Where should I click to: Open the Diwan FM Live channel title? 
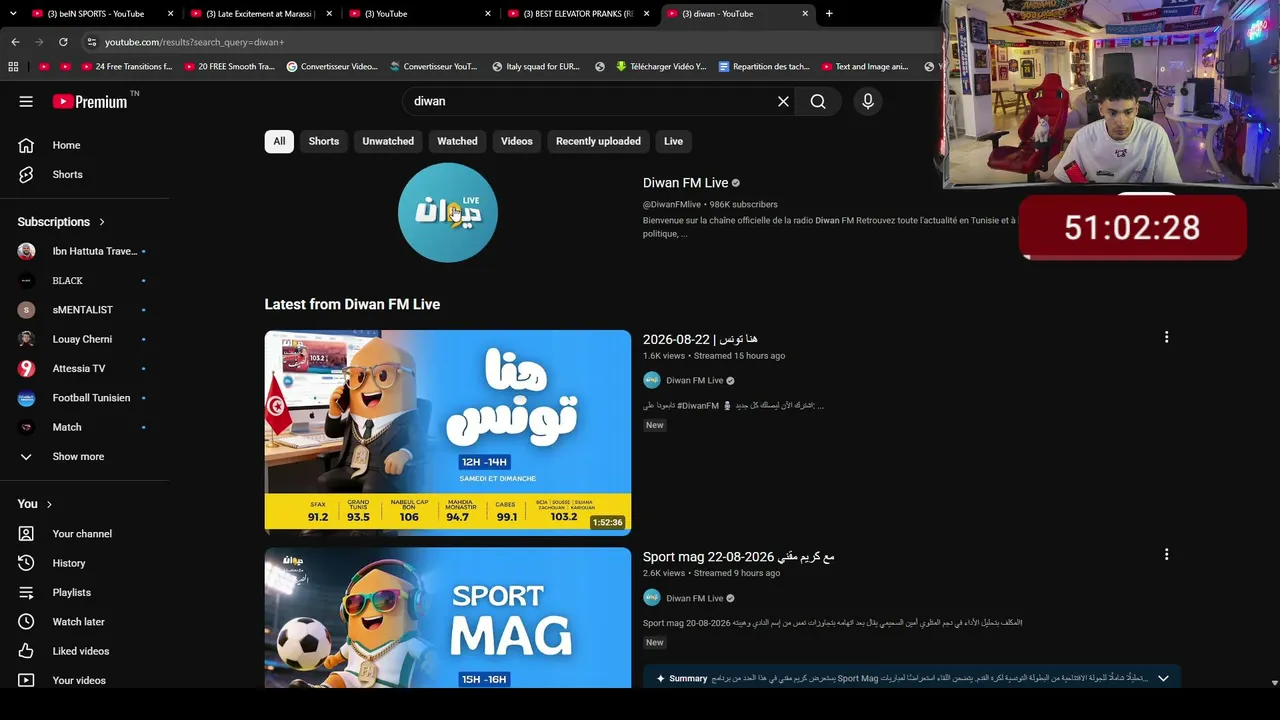[x=685, y=183]
